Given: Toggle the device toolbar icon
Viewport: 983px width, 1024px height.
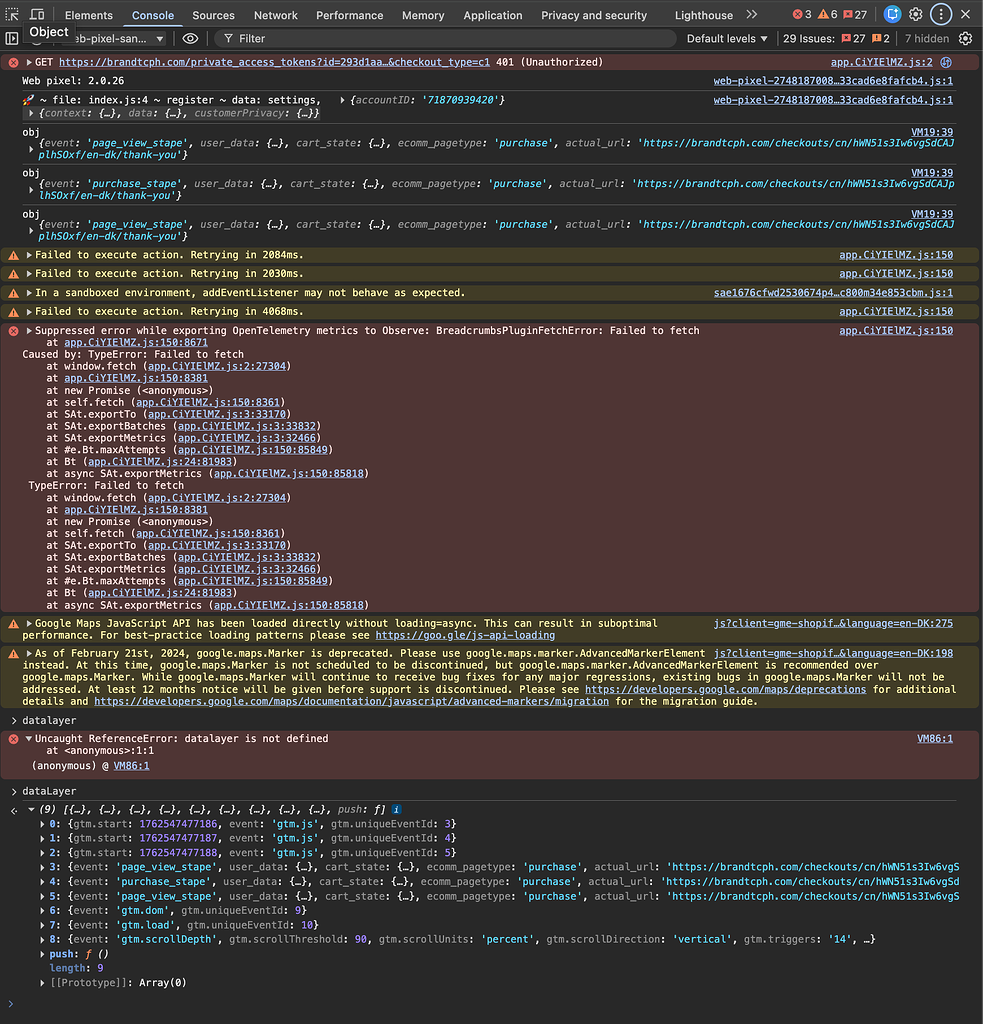Looking at the screenshot, I should click(x=36, y=15).
